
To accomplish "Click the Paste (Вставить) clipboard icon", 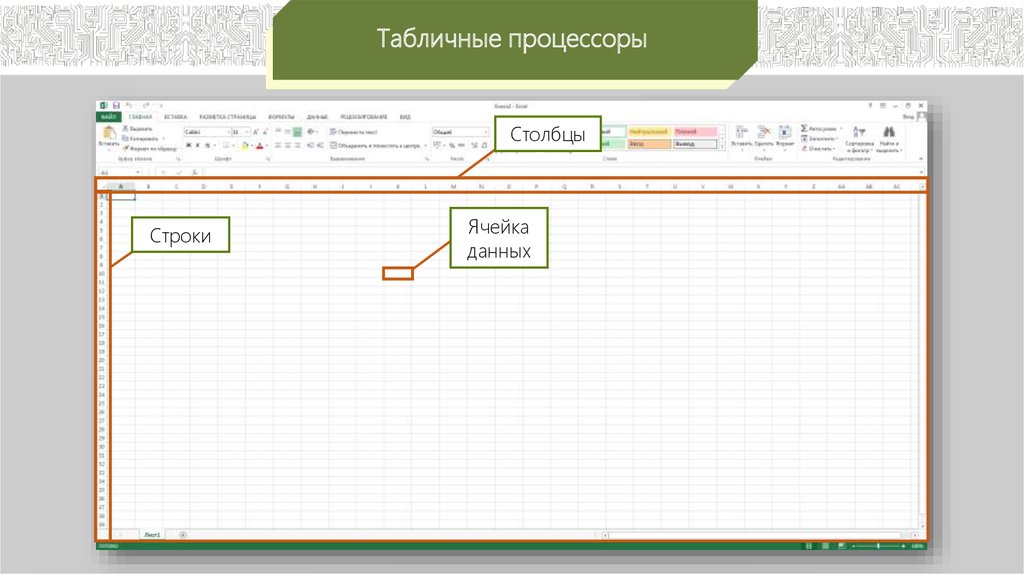I will pyautogui.click(x=108, y=133).
